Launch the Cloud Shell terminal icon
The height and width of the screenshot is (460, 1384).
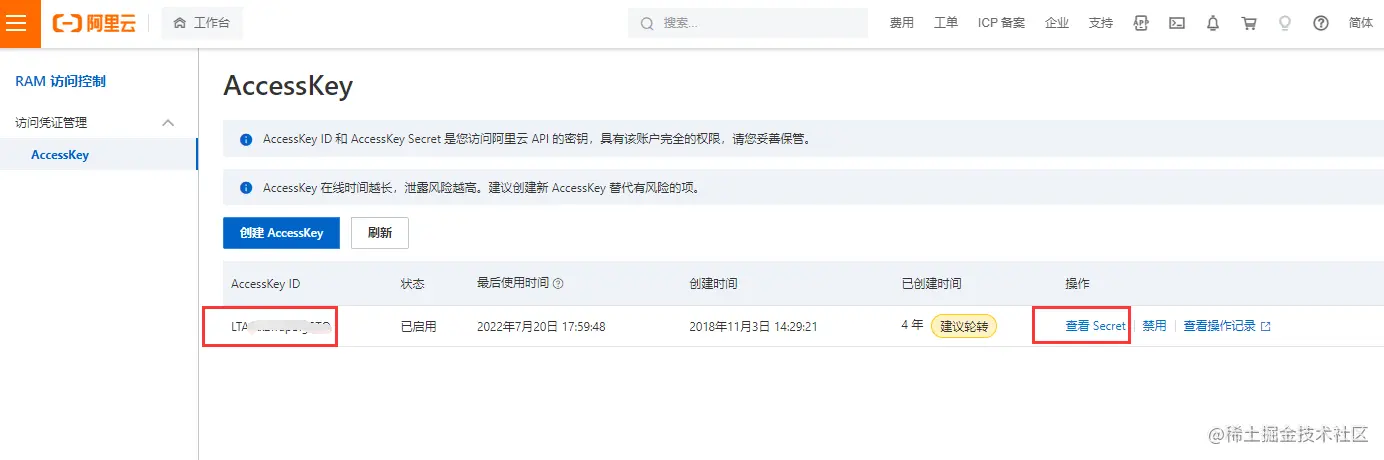[x=1177, y=23]
